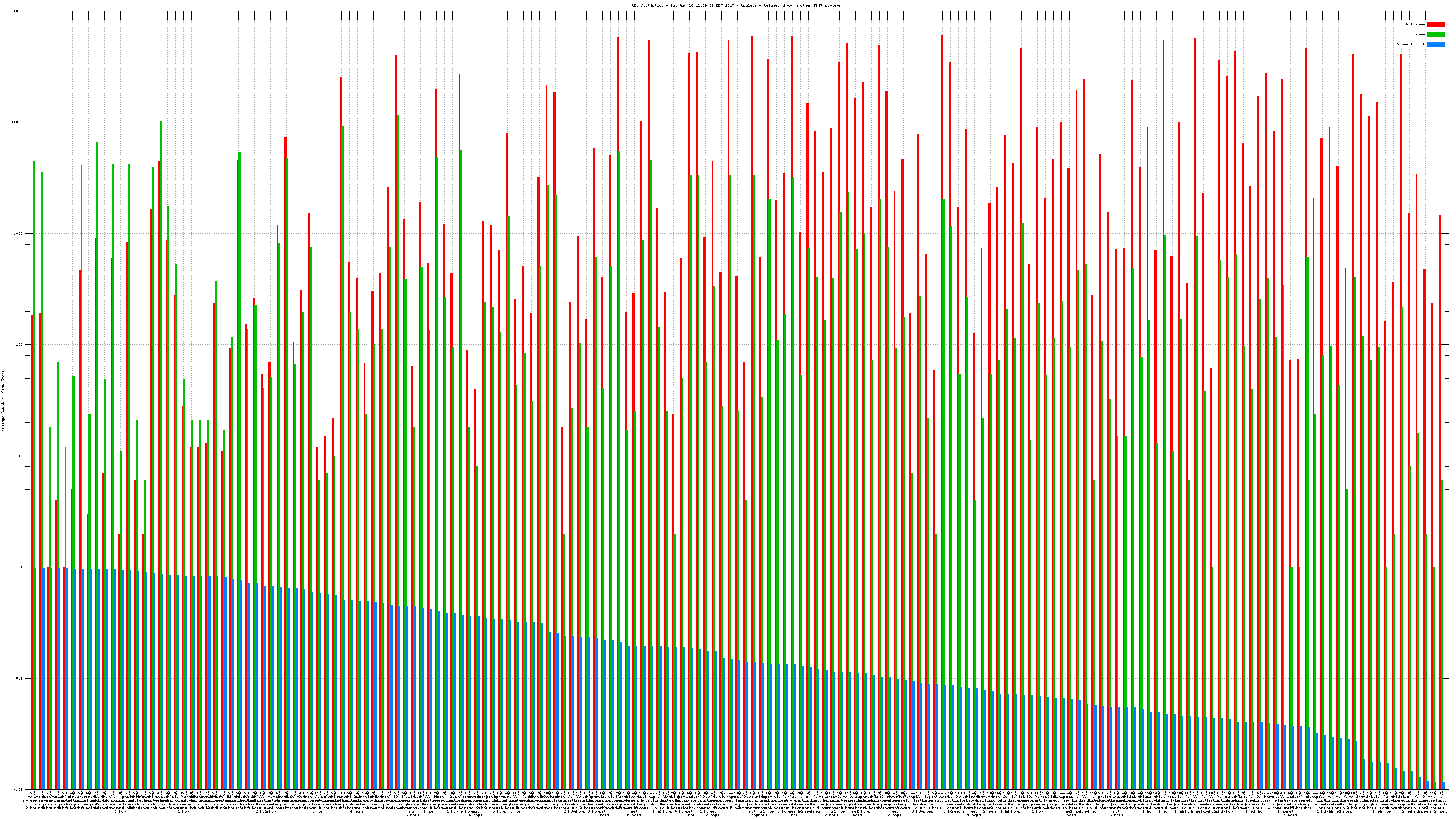Select the 'Spam' legend label
The image size is (1456, 819).
point(1420,35)
